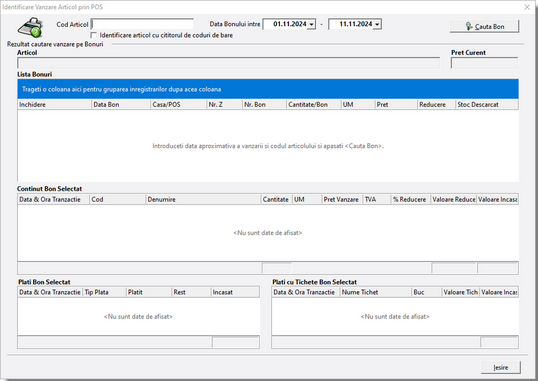538x381 pixels.
Task: Click UM column header in Continut Bon
Action: click(x=307, y=199)
